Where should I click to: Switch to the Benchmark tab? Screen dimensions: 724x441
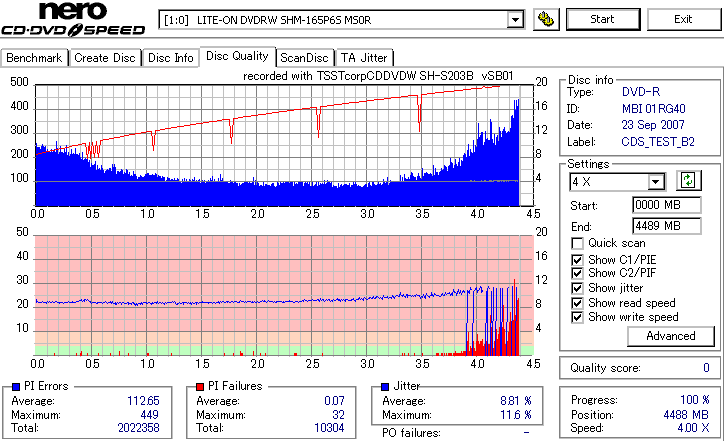point(34,58)
